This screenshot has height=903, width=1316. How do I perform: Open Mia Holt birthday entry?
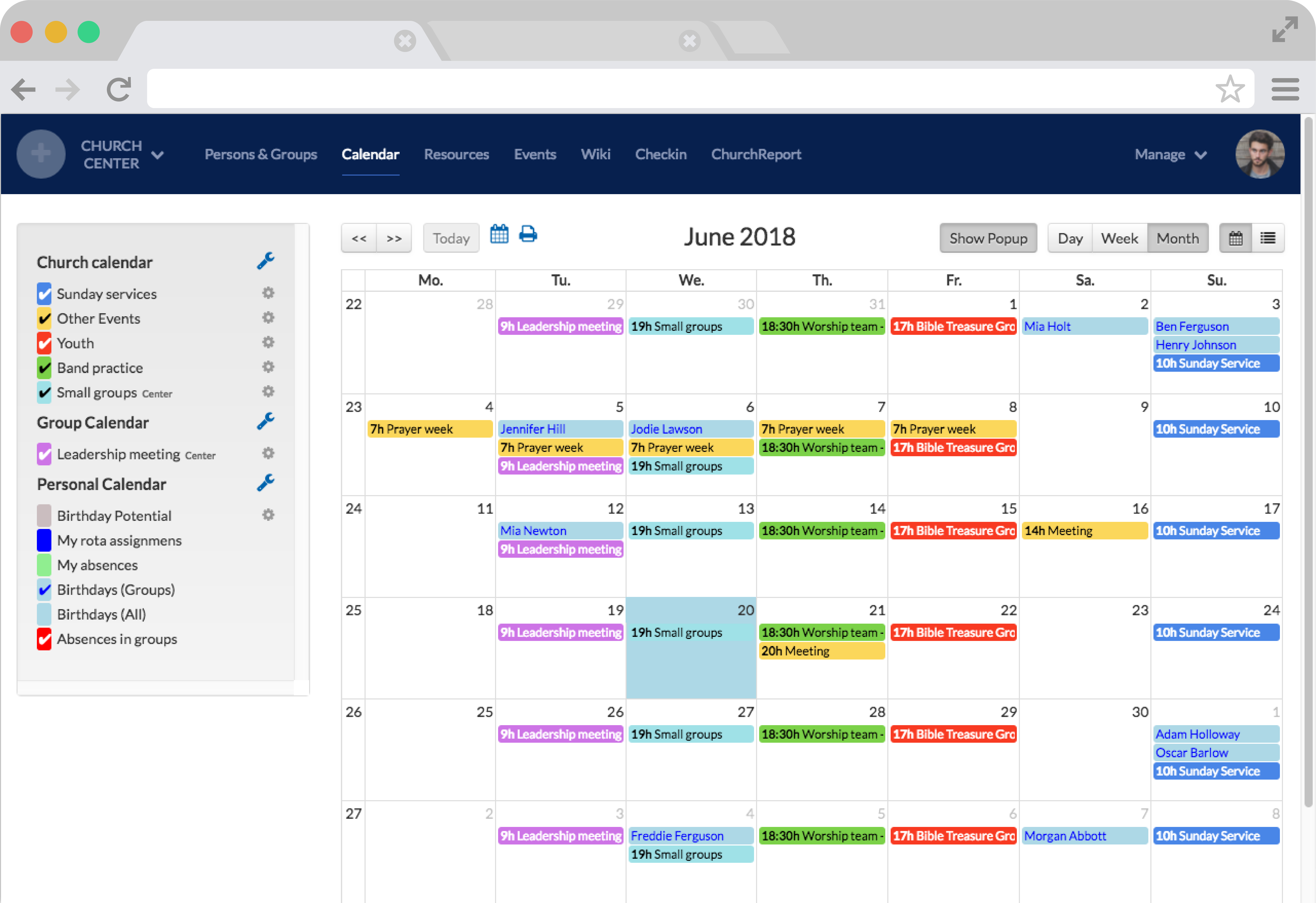point(1084,326)
